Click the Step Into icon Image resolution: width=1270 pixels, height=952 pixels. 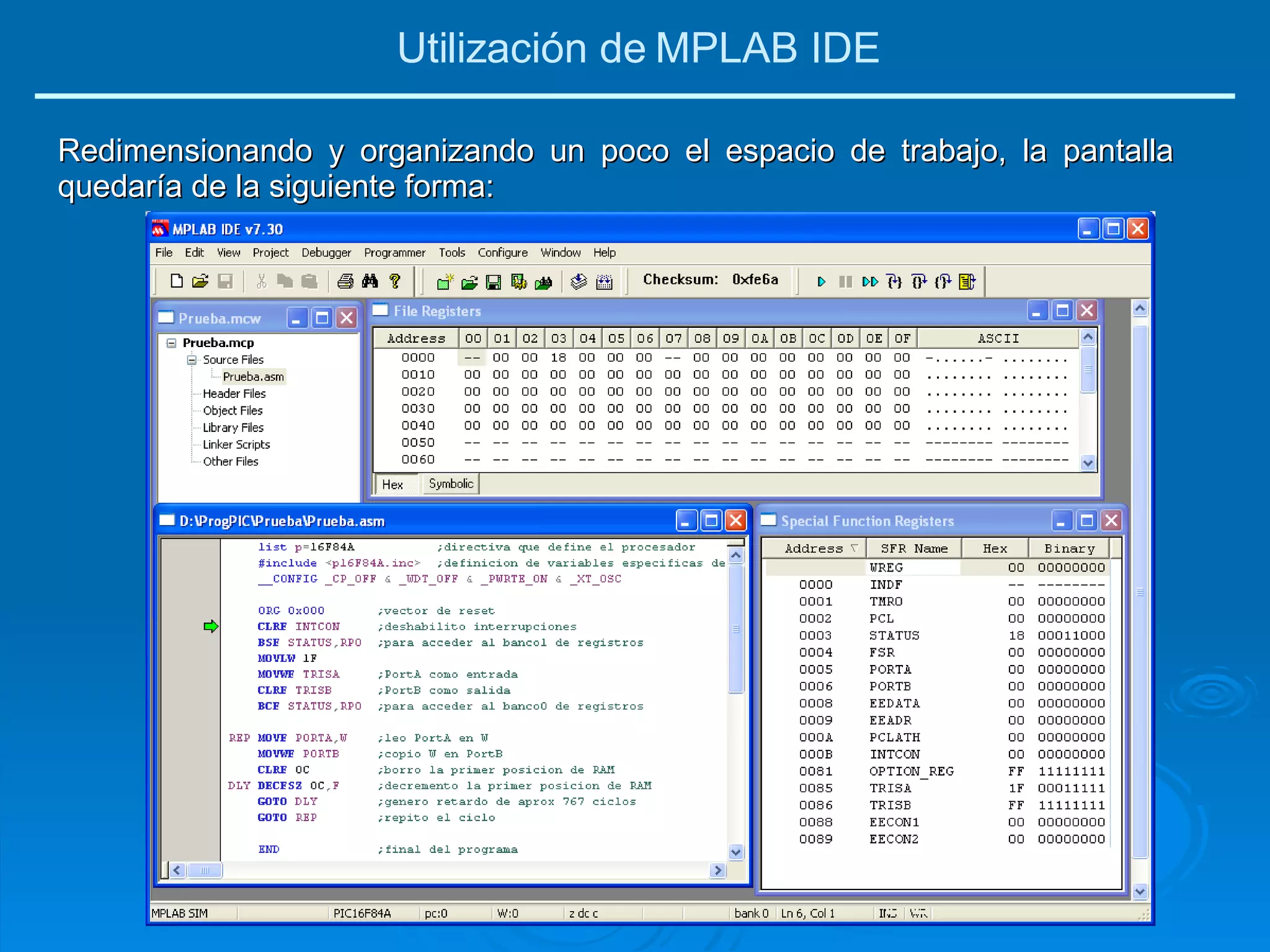894,282
